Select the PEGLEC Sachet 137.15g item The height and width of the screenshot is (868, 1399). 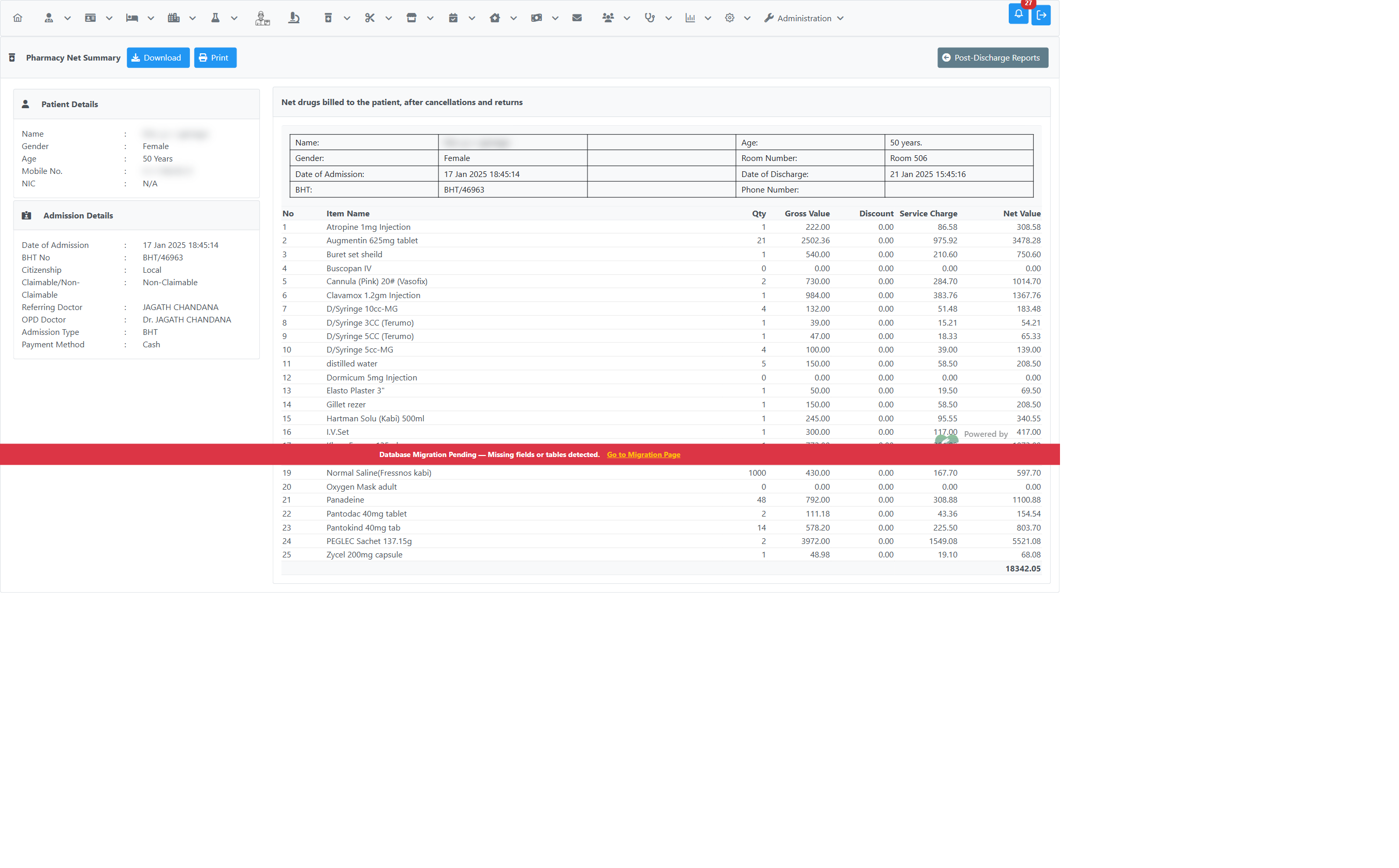369,541
